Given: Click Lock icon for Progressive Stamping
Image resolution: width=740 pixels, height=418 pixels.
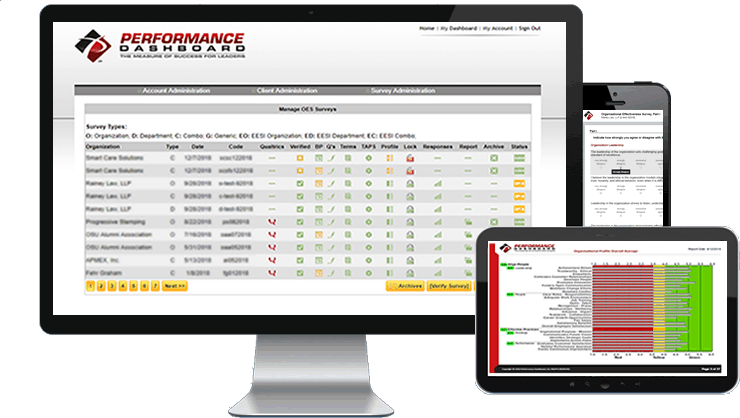Looking at the screenshot, I should [x=410, y=222].
